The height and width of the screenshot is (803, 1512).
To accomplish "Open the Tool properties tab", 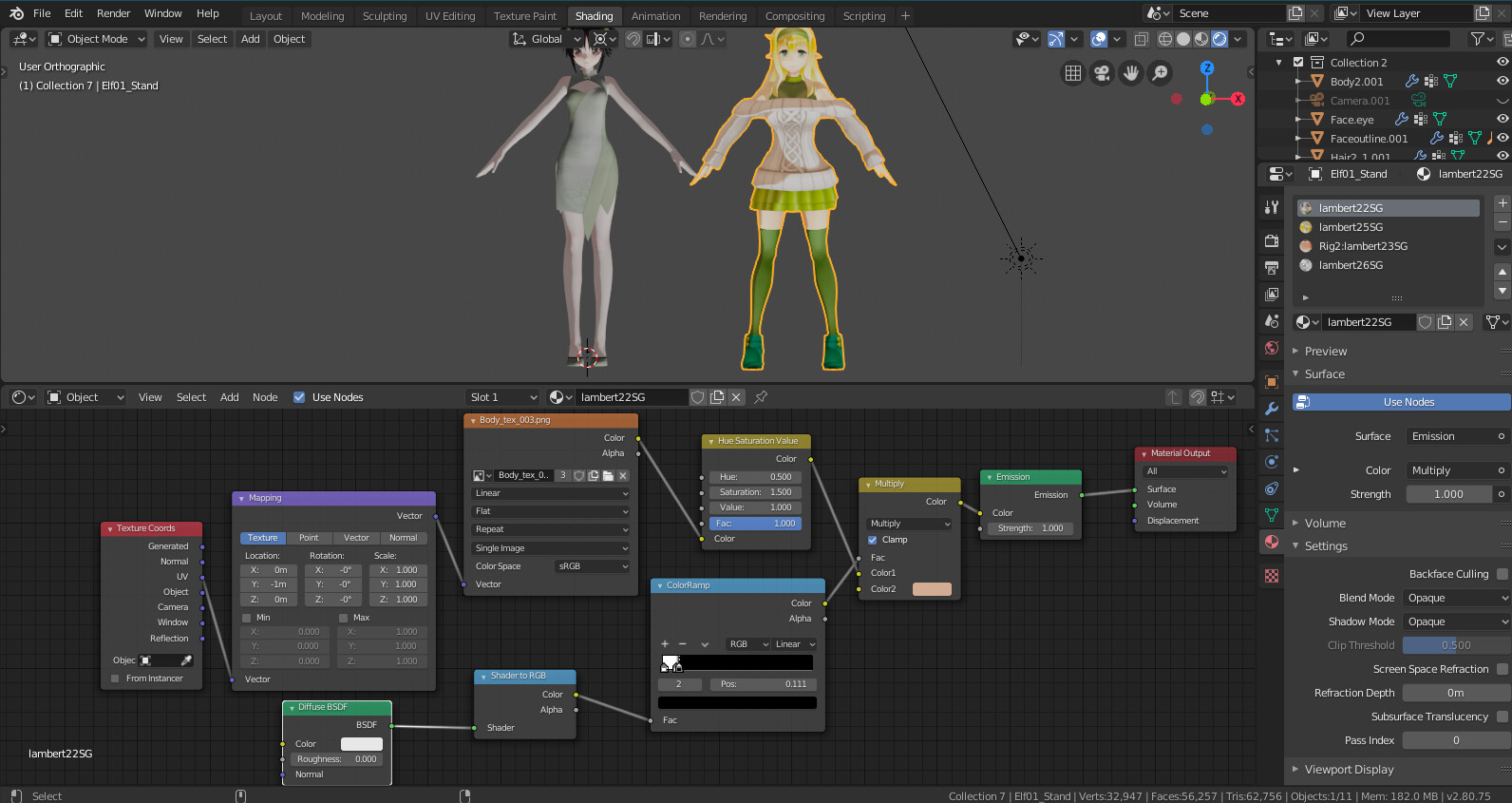I will tap(1272, 207).
